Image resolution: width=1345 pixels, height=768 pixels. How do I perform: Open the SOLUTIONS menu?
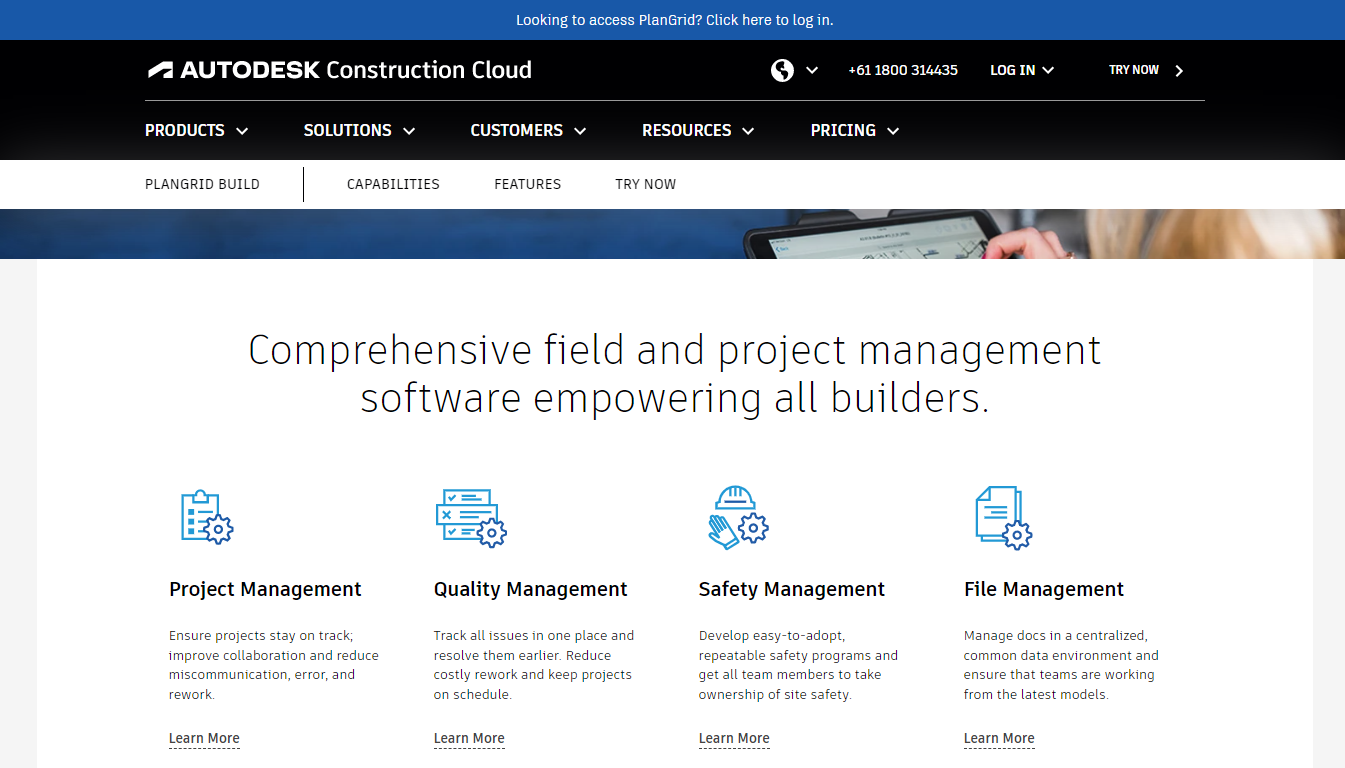click(x=360, y=130)
